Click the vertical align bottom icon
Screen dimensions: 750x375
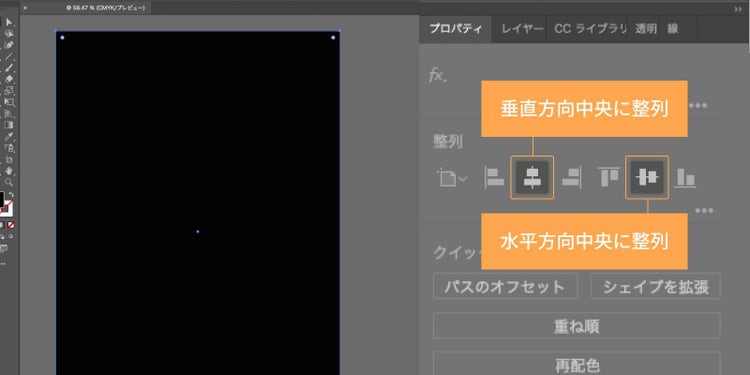685,178
